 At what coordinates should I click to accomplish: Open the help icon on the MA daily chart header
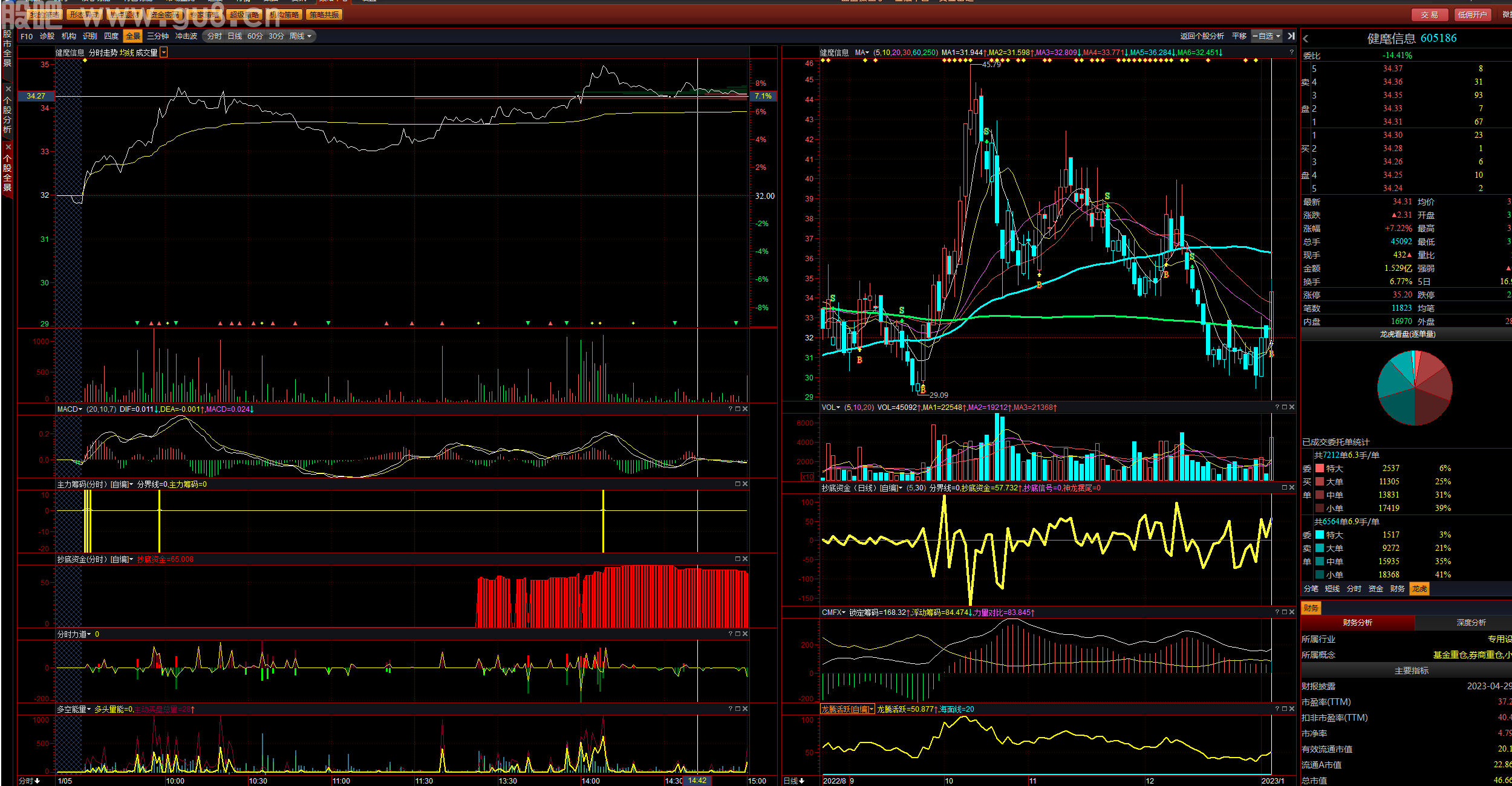pos(1291,53)
